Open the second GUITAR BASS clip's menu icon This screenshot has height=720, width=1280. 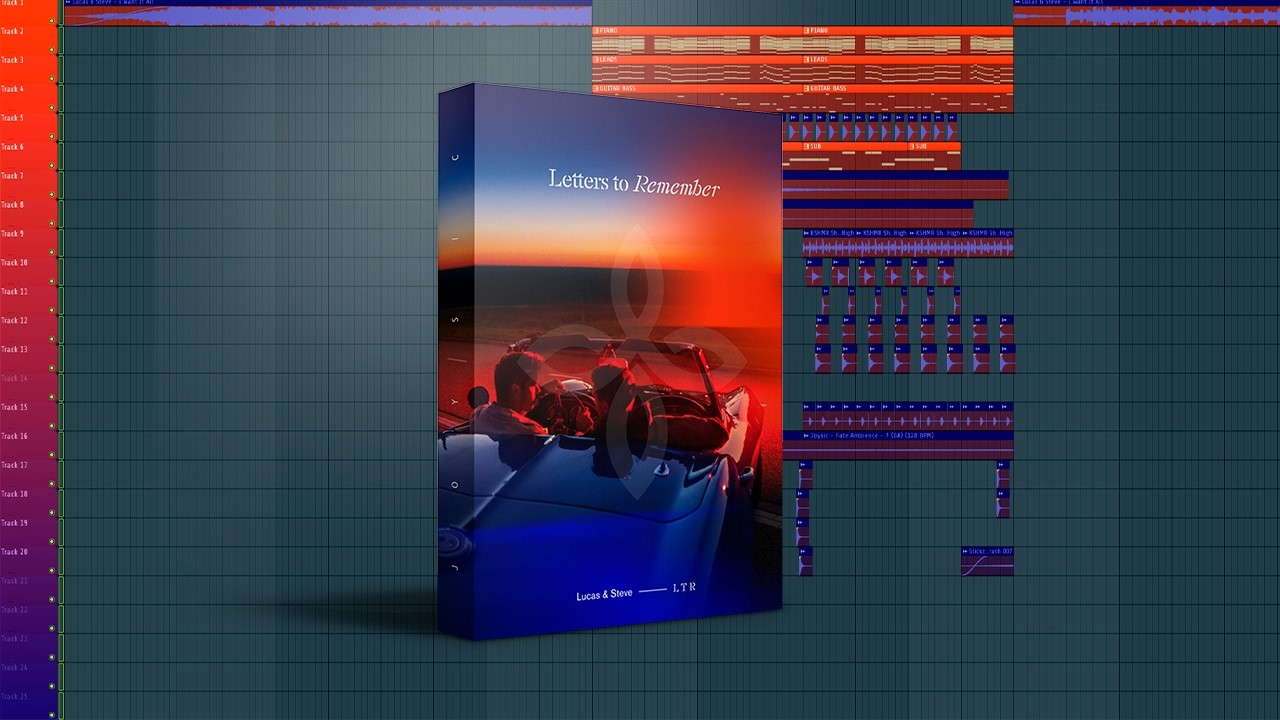pos(807,89)
